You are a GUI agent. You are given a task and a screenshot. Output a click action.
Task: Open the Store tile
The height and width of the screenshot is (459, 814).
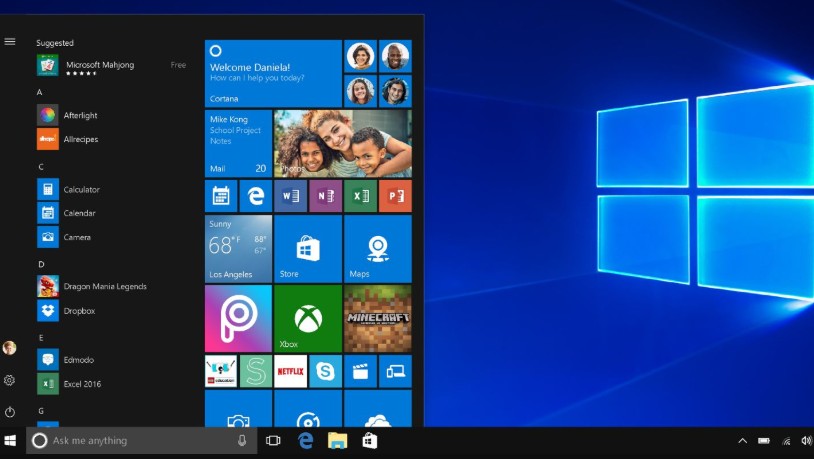[308, 249]
